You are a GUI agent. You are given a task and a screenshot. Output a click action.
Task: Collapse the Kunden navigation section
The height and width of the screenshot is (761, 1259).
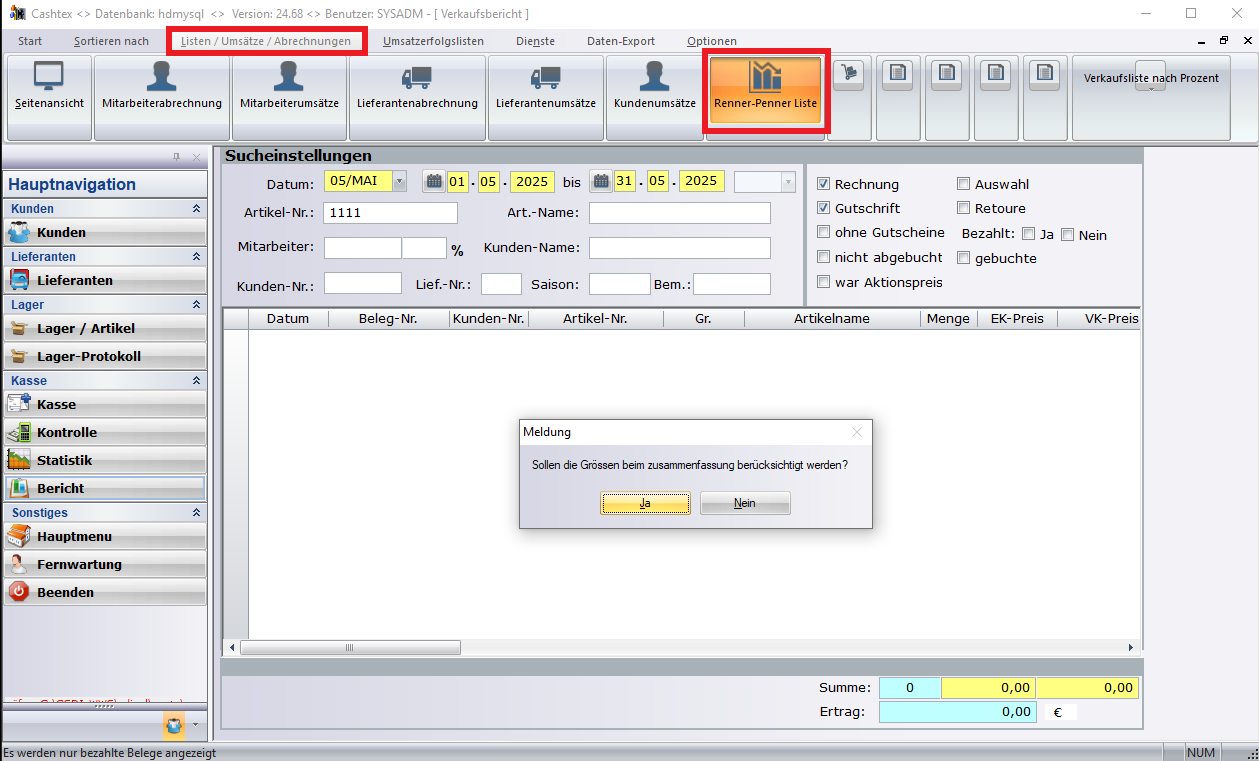[196, 209]
